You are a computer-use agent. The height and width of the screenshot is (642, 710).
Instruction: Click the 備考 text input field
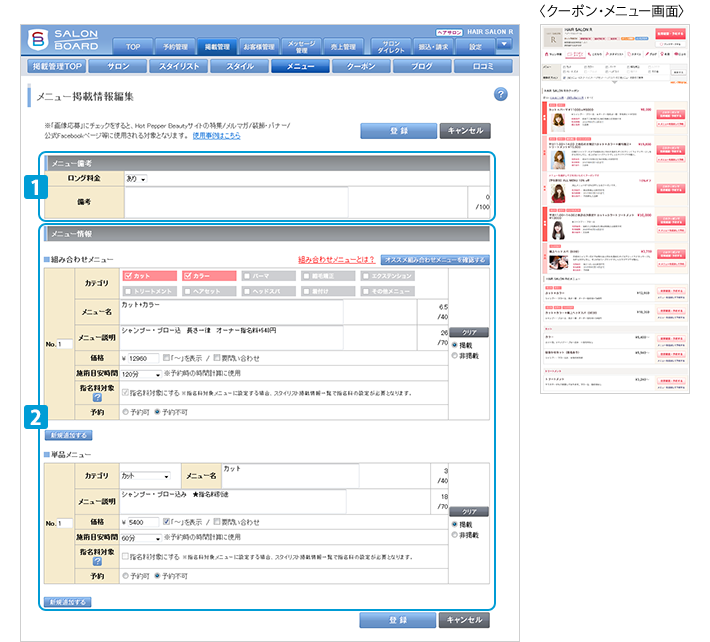tap(290, 201)
